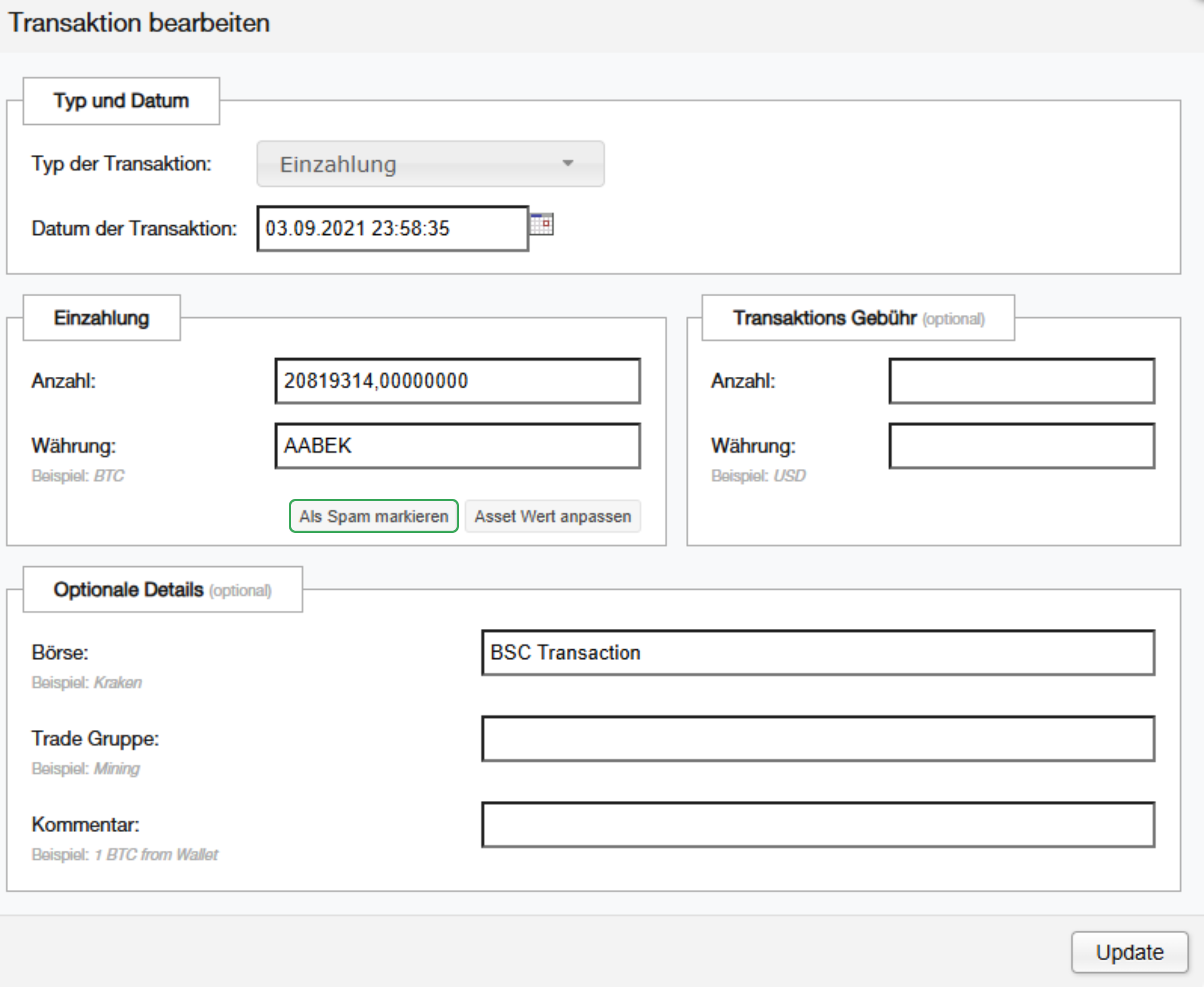Click the dropdown arrow next to Einzahlung

(567, 163)
